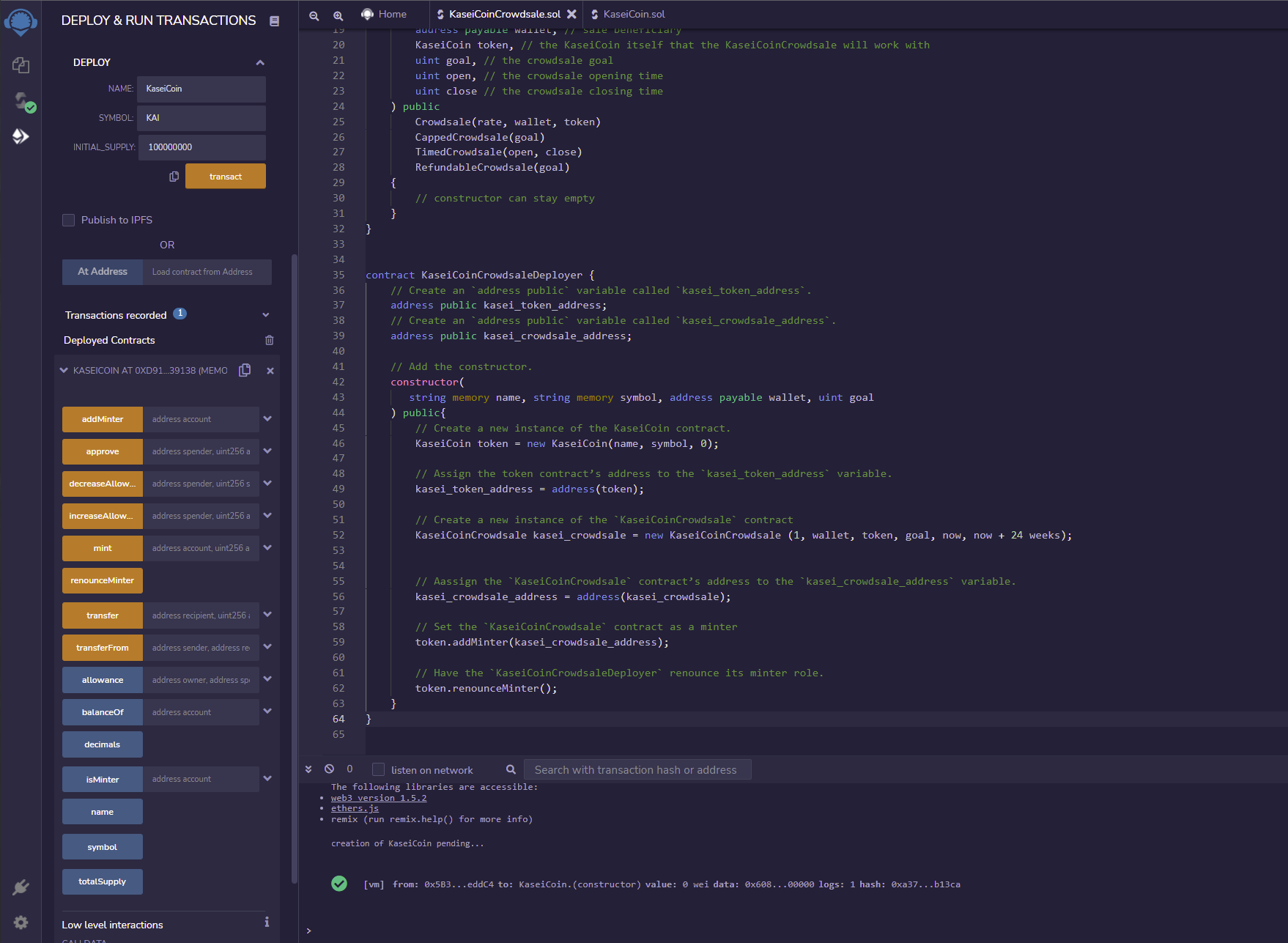Expand the mint function parameters
The height and width of the screenshot is (943, 1288).
(267, 547)
